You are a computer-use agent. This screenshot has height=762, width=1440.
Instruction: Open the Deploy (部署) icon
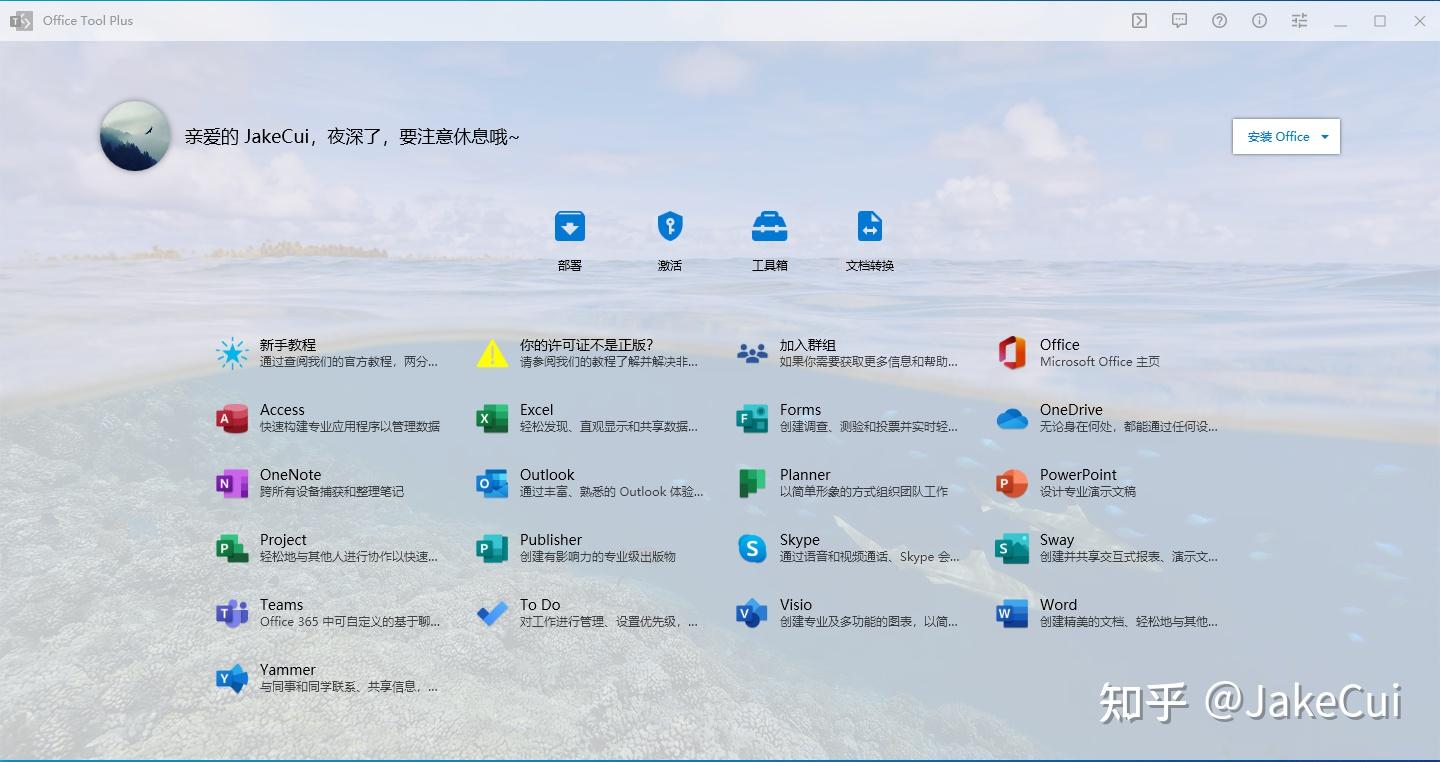[570, 226]
